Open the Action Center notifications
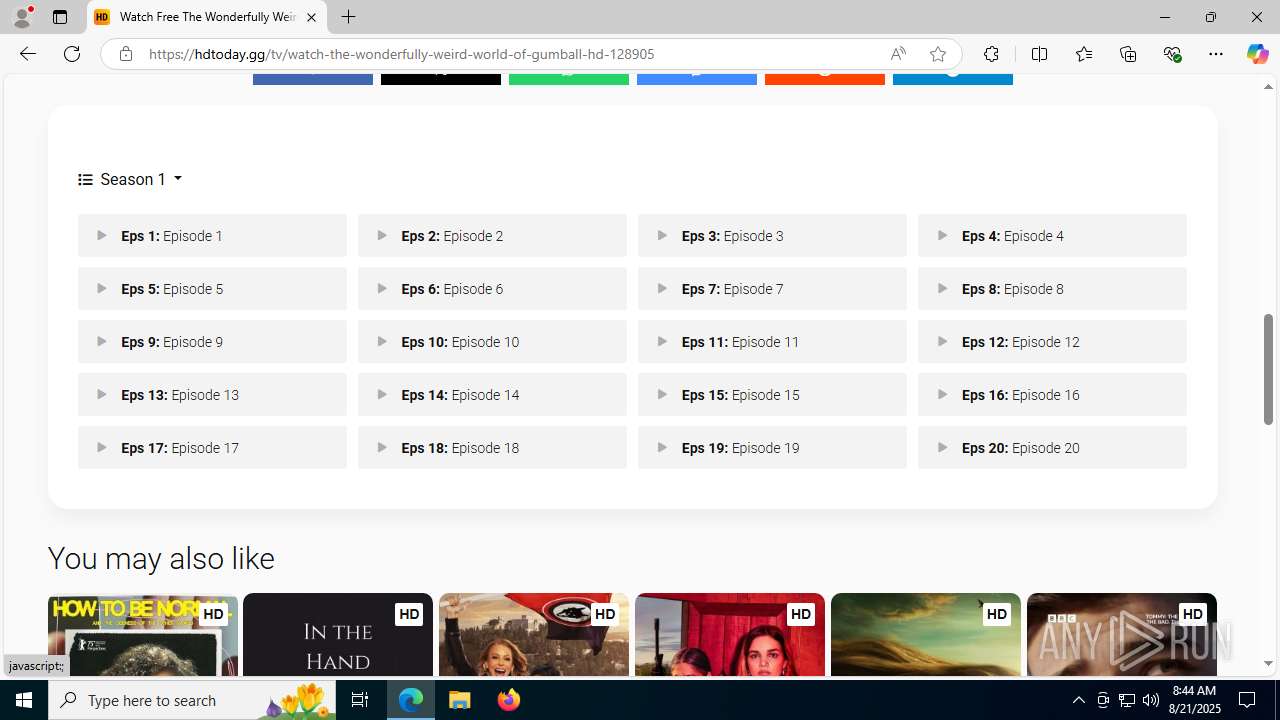The height and width of the screenshot is (720, 1280). 1248,700
